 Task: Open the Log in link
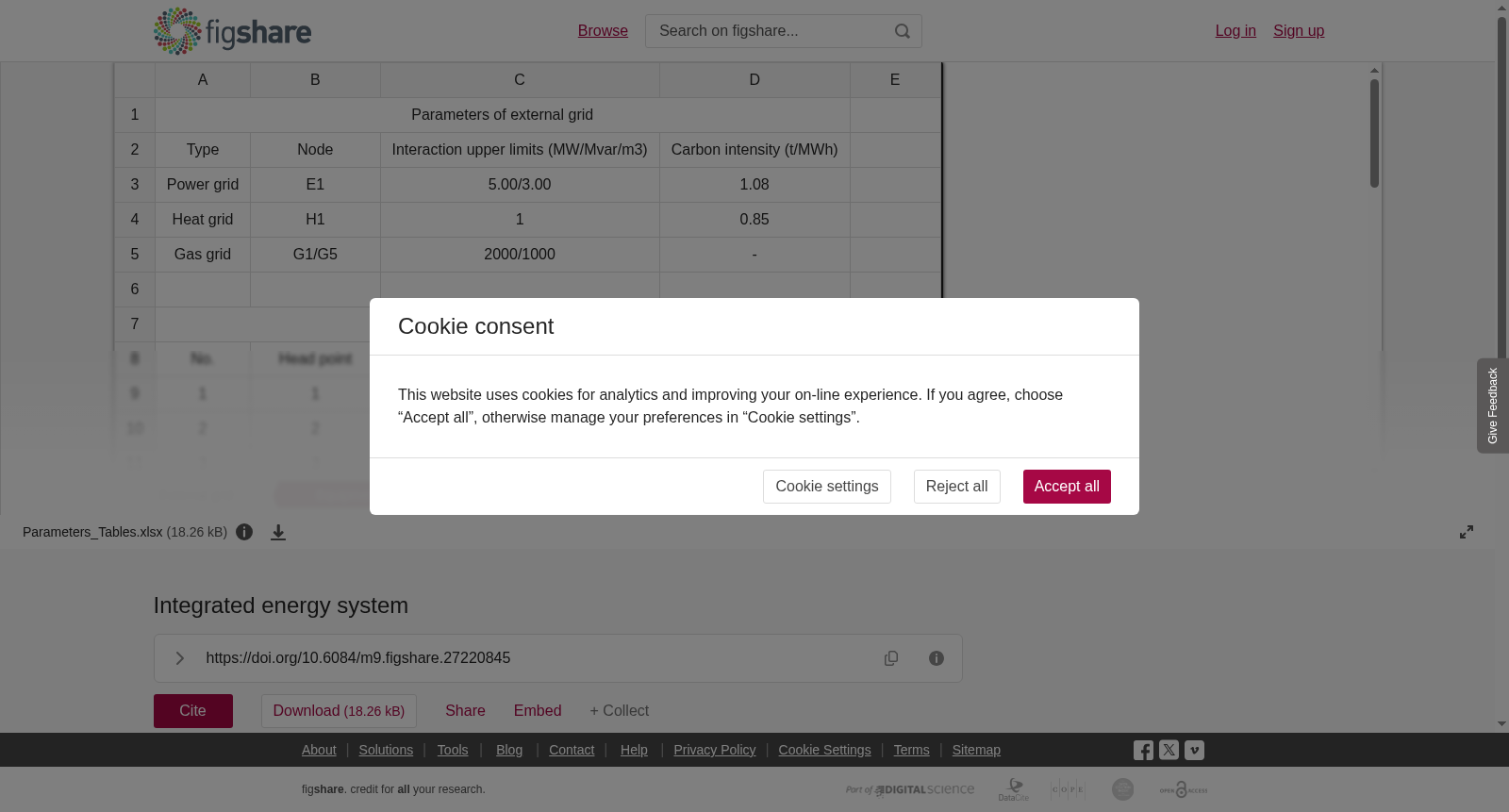[1235, 31]
